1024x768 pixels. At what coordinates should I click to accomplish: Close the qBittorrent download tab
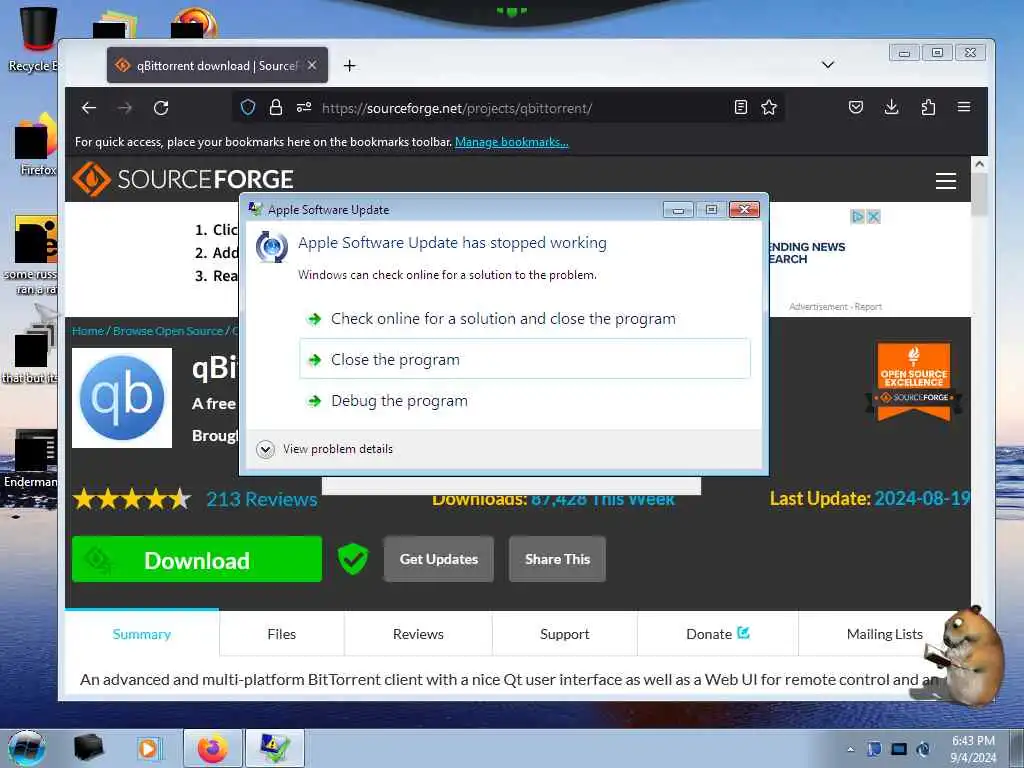pos(312,65)
